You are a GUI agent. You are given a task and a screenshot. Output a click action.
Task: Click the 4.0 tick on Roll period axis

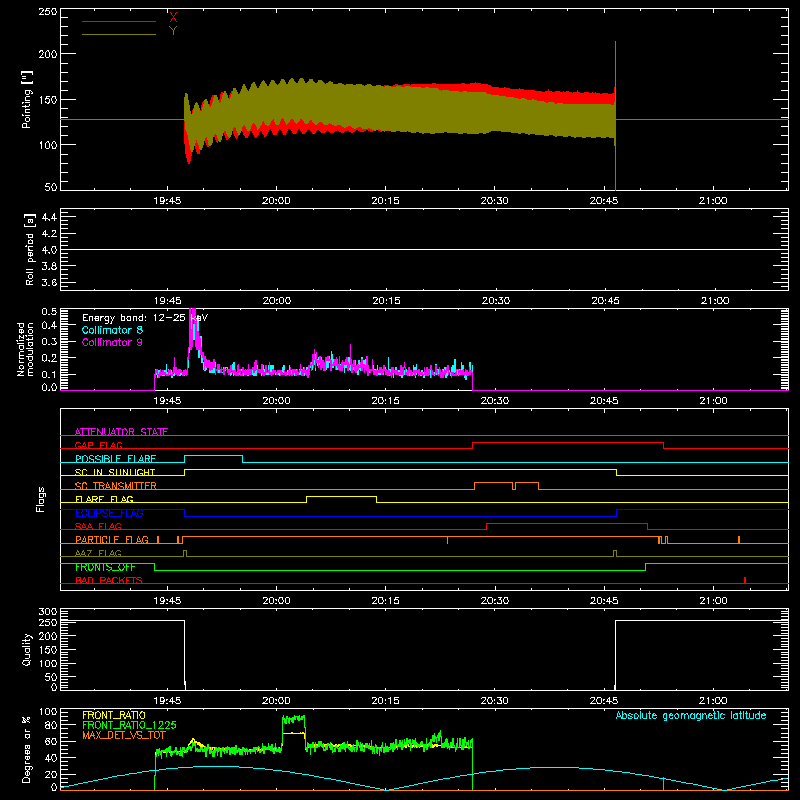49,250
